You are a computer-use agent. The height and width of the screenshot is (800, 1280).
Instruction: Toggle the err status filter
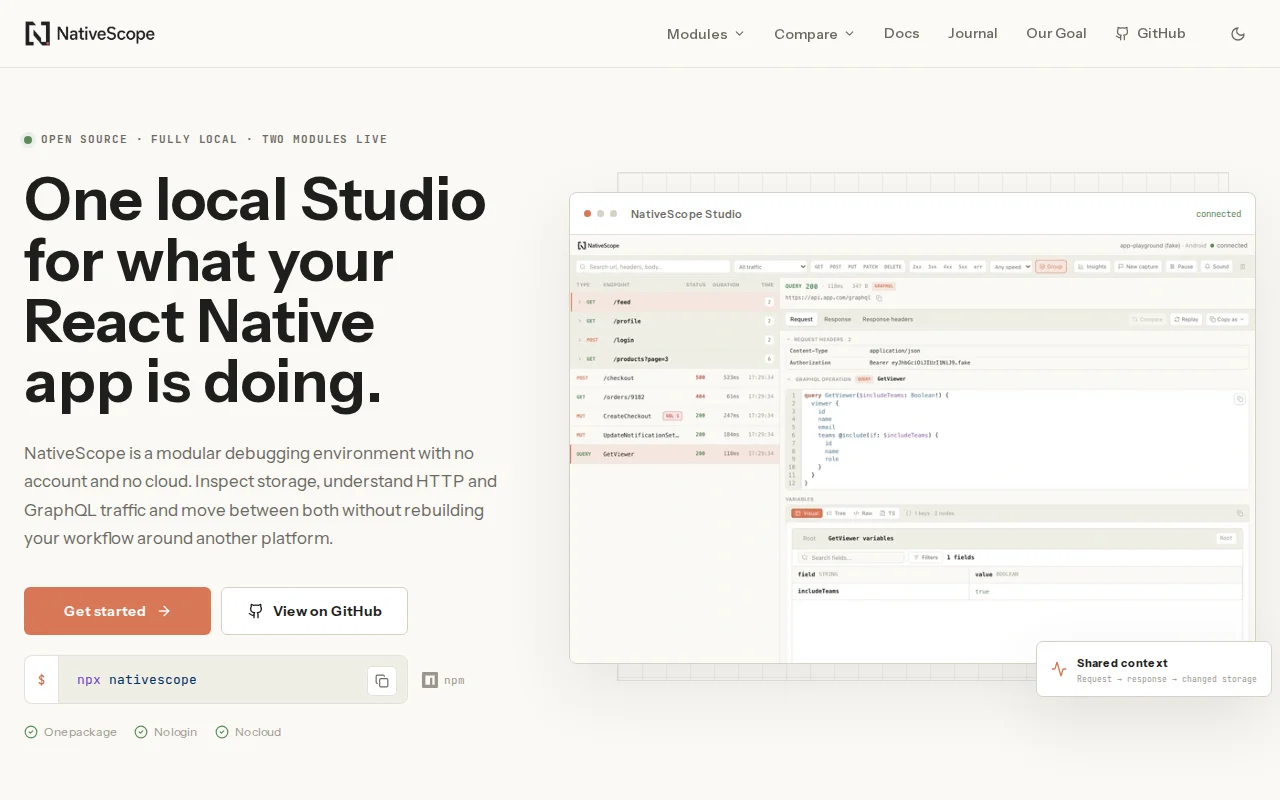click(978, 267)
